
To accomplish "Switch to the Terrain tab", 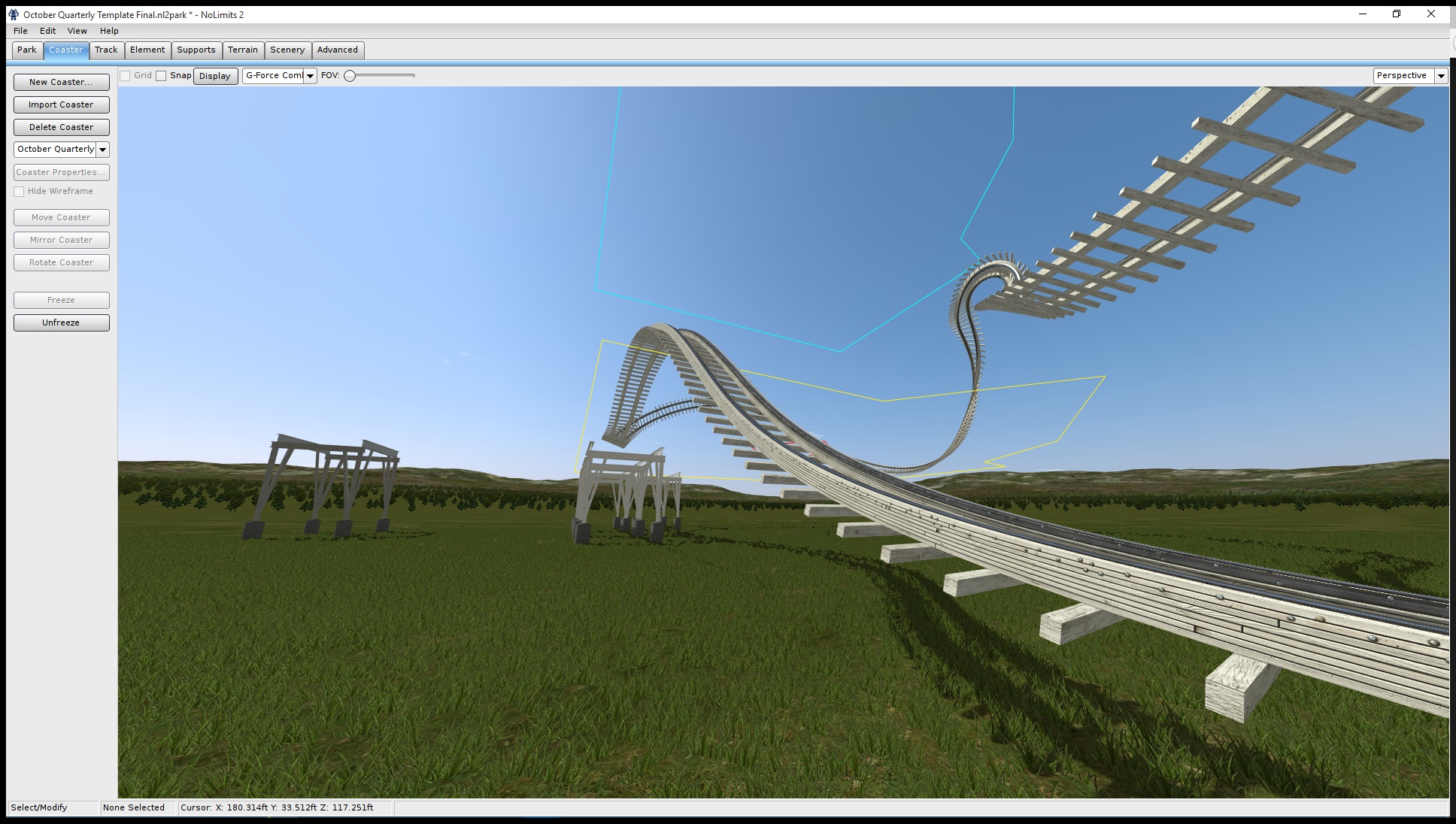I will pyautogui.click(x=242, y=50).
